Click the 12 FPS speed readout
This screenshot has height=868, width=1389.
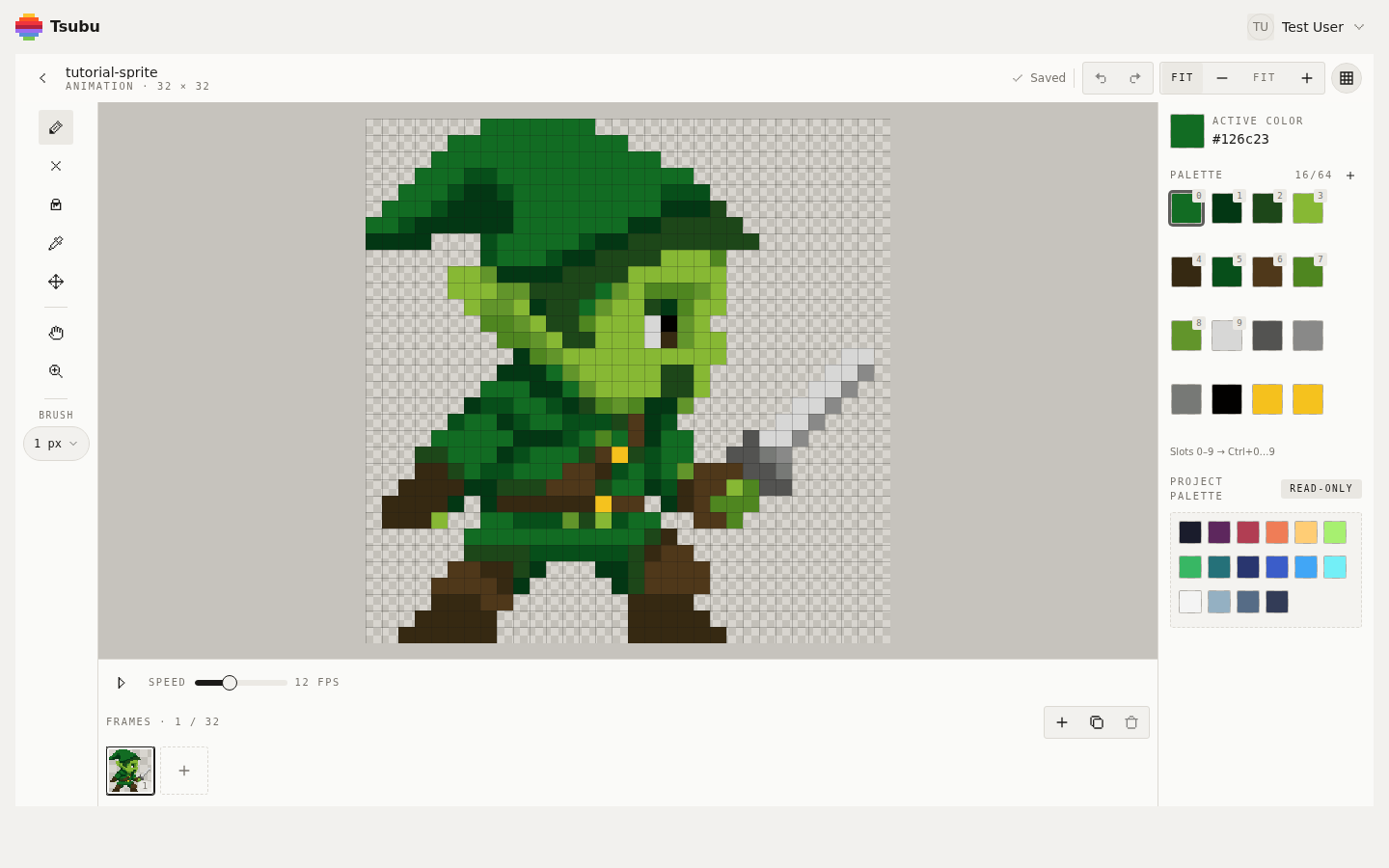[x=317, y=683]
